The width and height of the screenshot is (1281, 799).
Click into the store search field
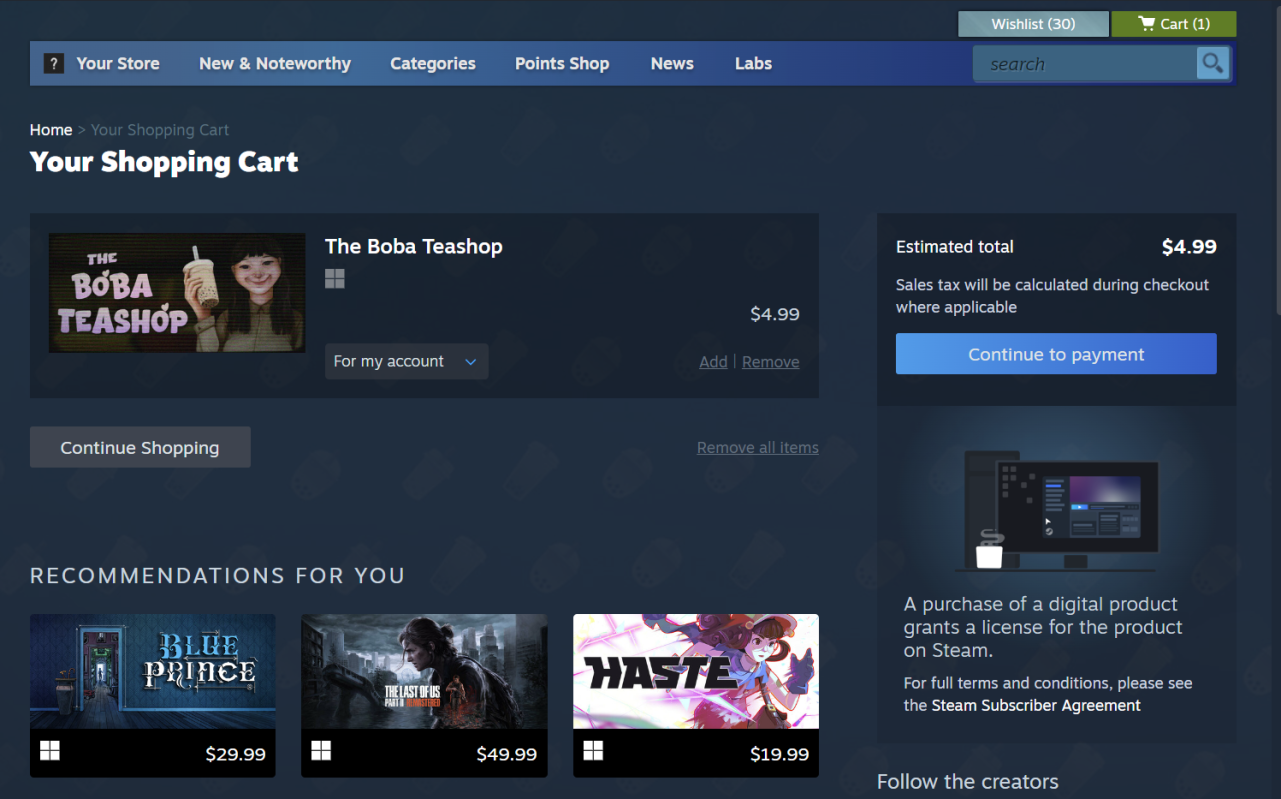[1085, 64]
